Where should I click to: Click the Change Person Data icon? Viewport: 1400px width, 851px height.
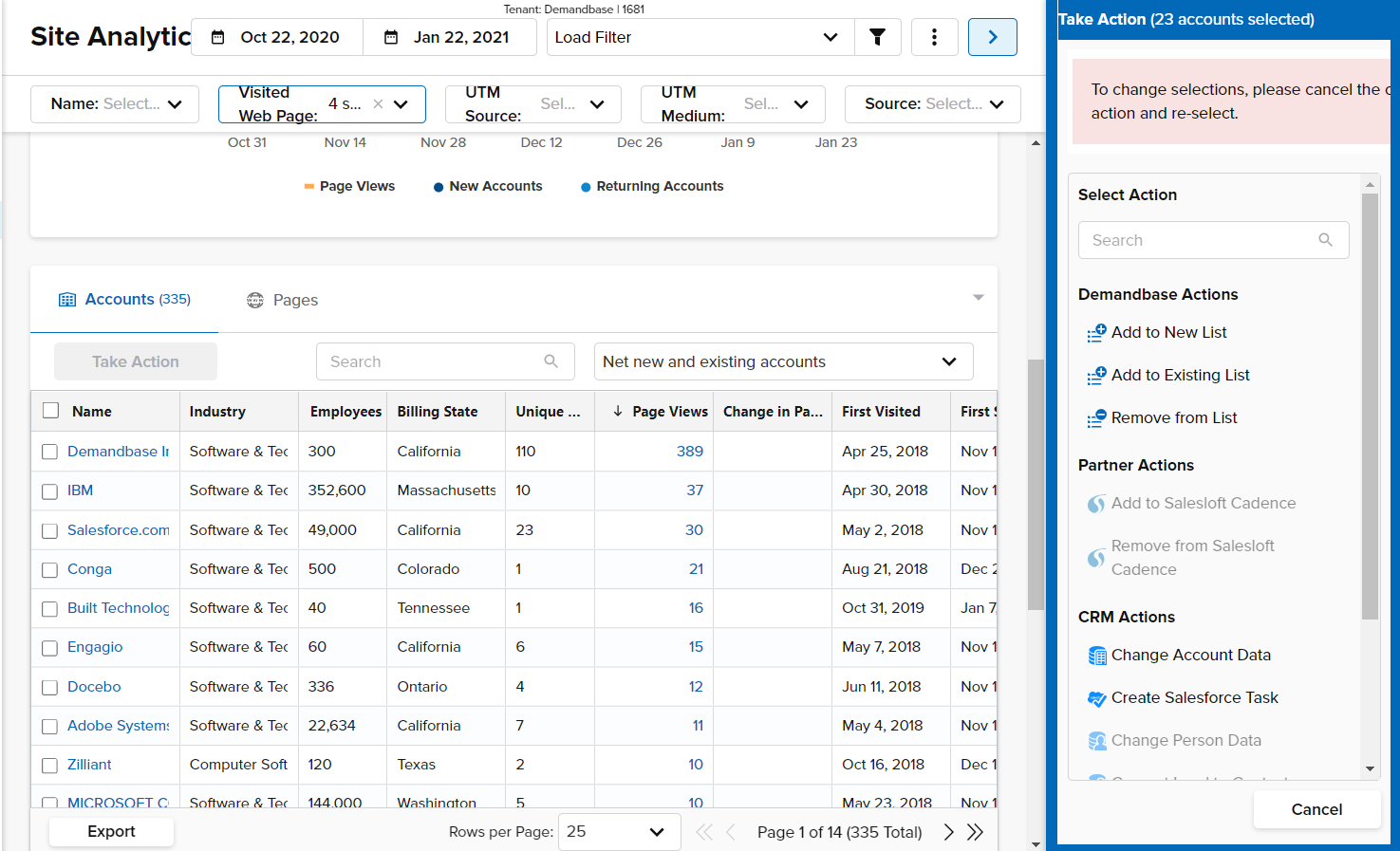(1097, 741)
